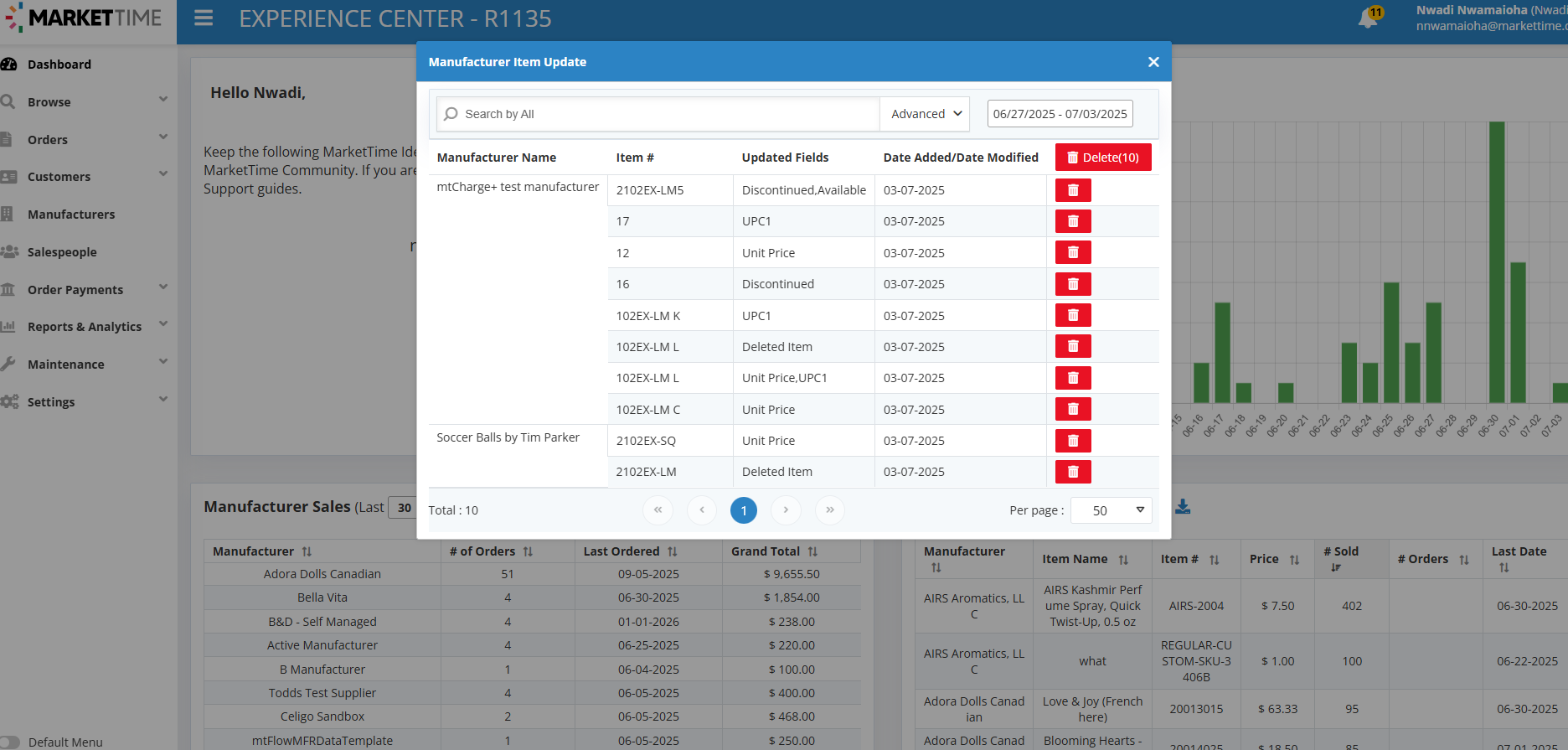Go to first page of results
This screenshot has width=1568, height=750.
(x=658, y=510)
